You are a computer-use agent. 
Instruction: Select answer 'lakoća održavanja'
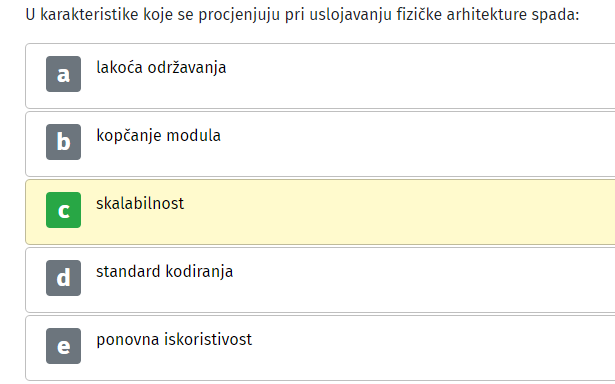click(x=161, y=68)
